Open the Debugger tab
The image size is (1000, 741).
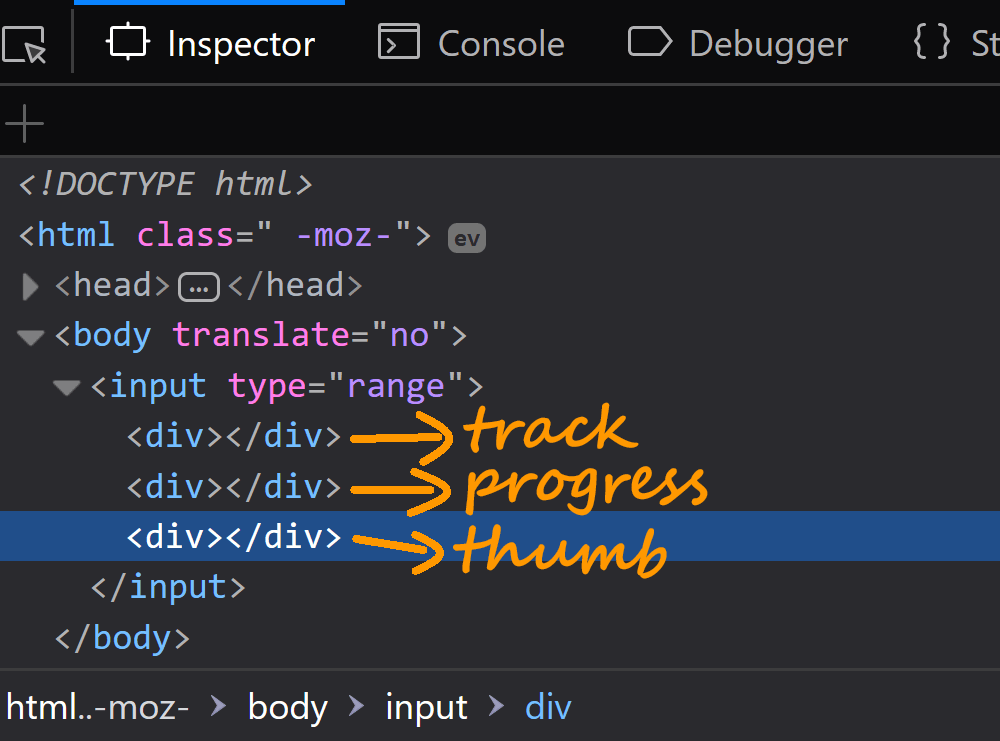coord(738,44)
